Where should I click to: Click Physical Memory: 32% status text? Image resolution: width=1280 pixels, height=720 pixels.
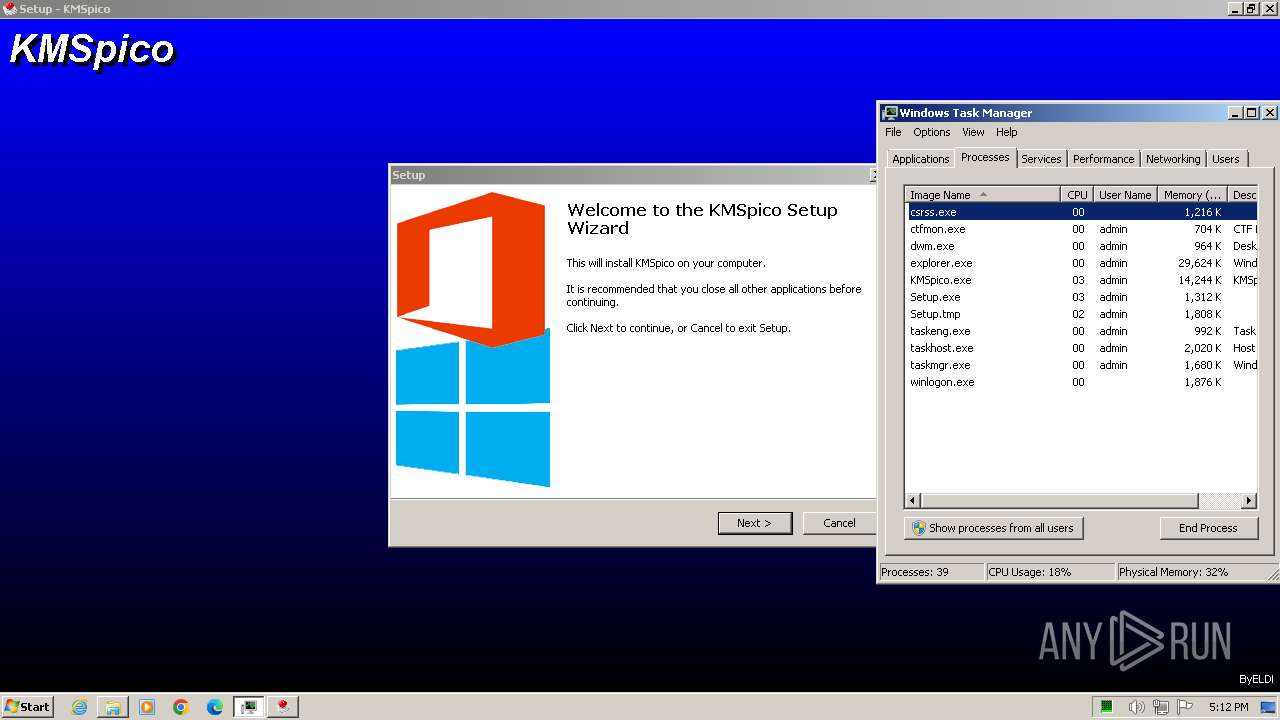pos(1173,572)
